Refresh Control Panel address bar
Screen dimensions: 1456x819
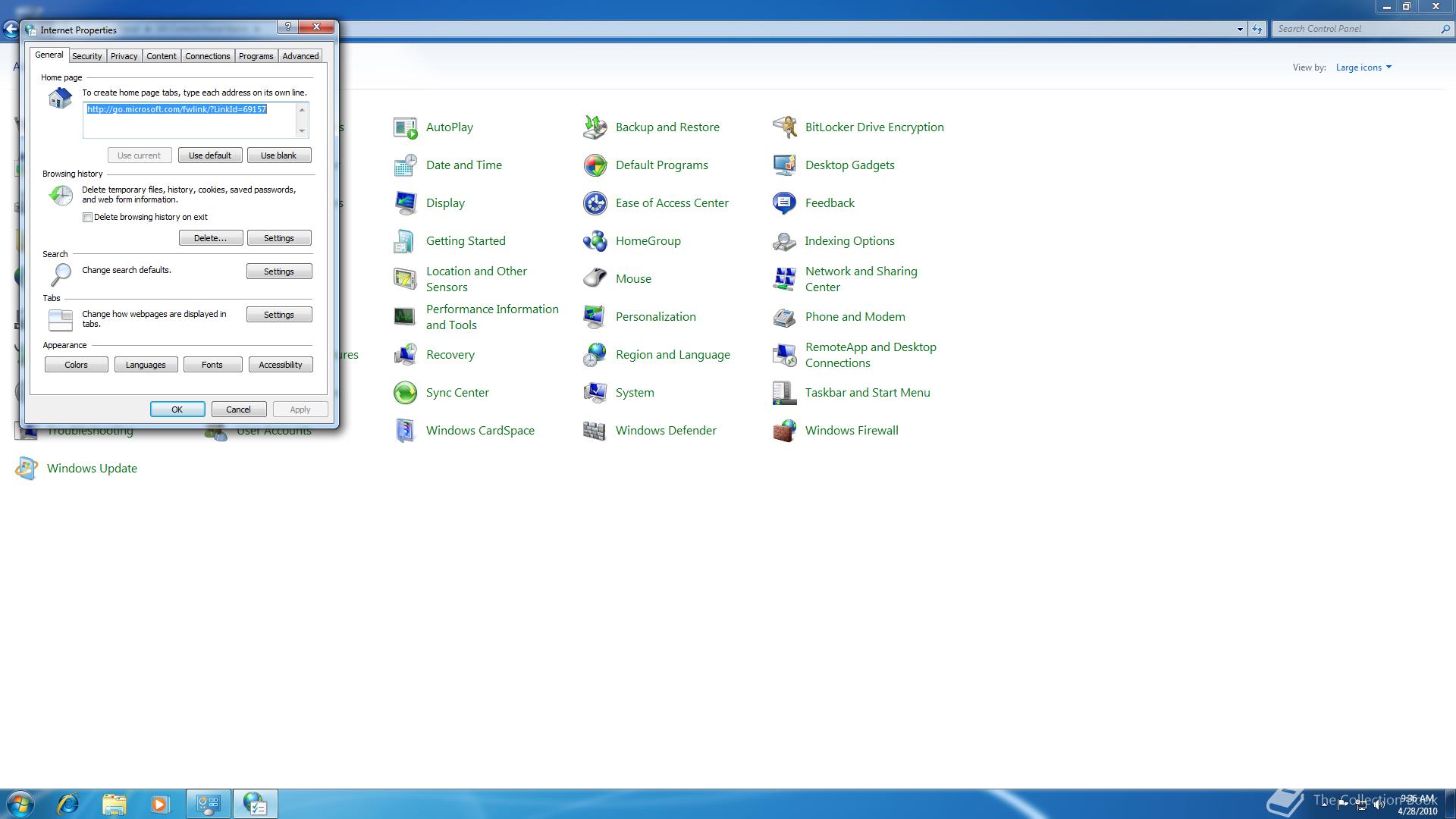(x=1257, y=30)
